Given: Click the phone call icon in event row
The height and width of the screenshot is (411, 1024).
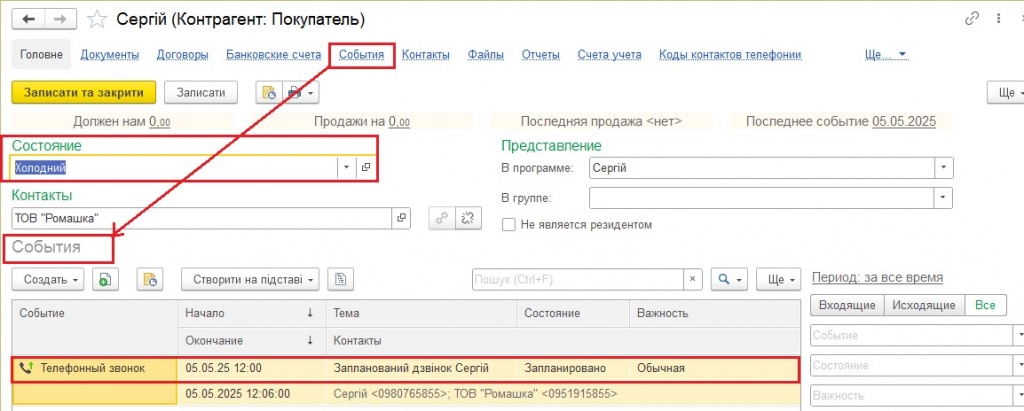Looking at the screenshot, I should point(26,368).
